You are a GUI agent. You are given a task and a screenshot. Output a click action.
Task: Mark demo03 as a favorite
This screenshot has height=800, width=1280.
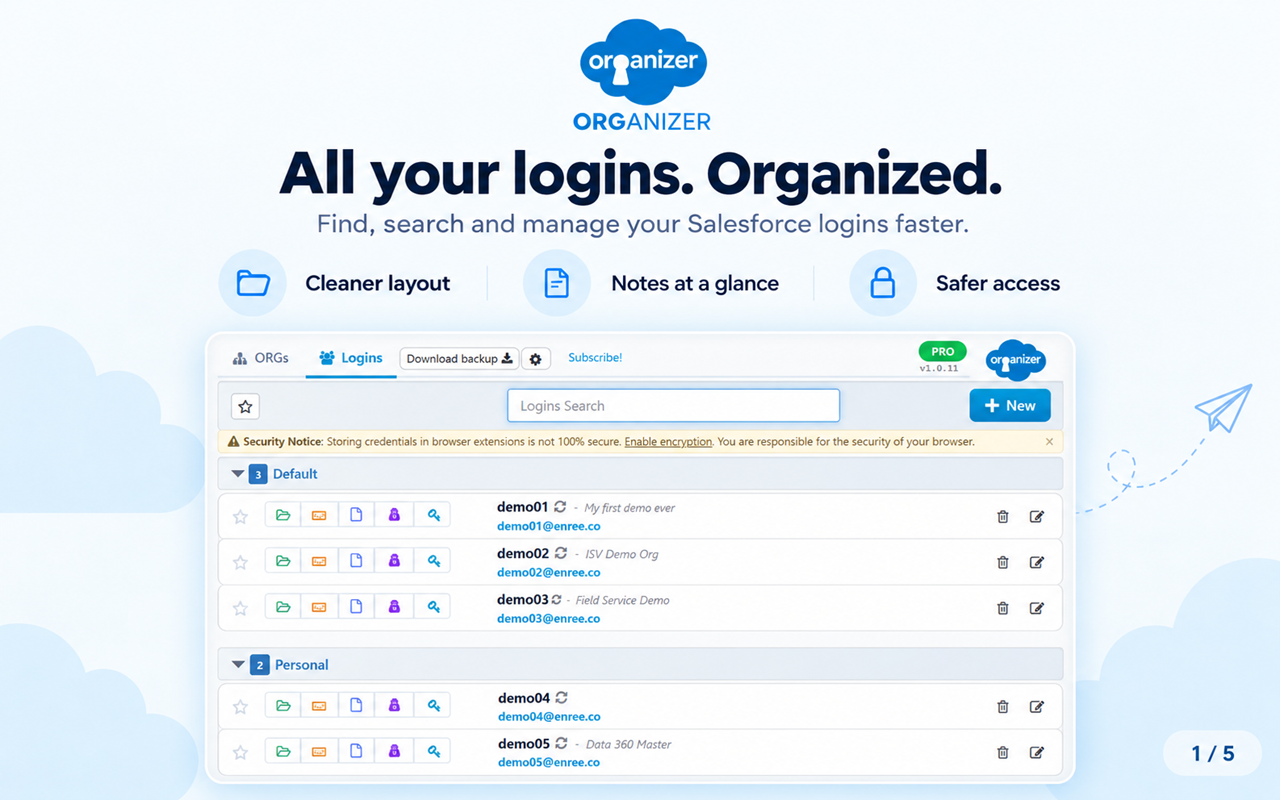(240, 608)
